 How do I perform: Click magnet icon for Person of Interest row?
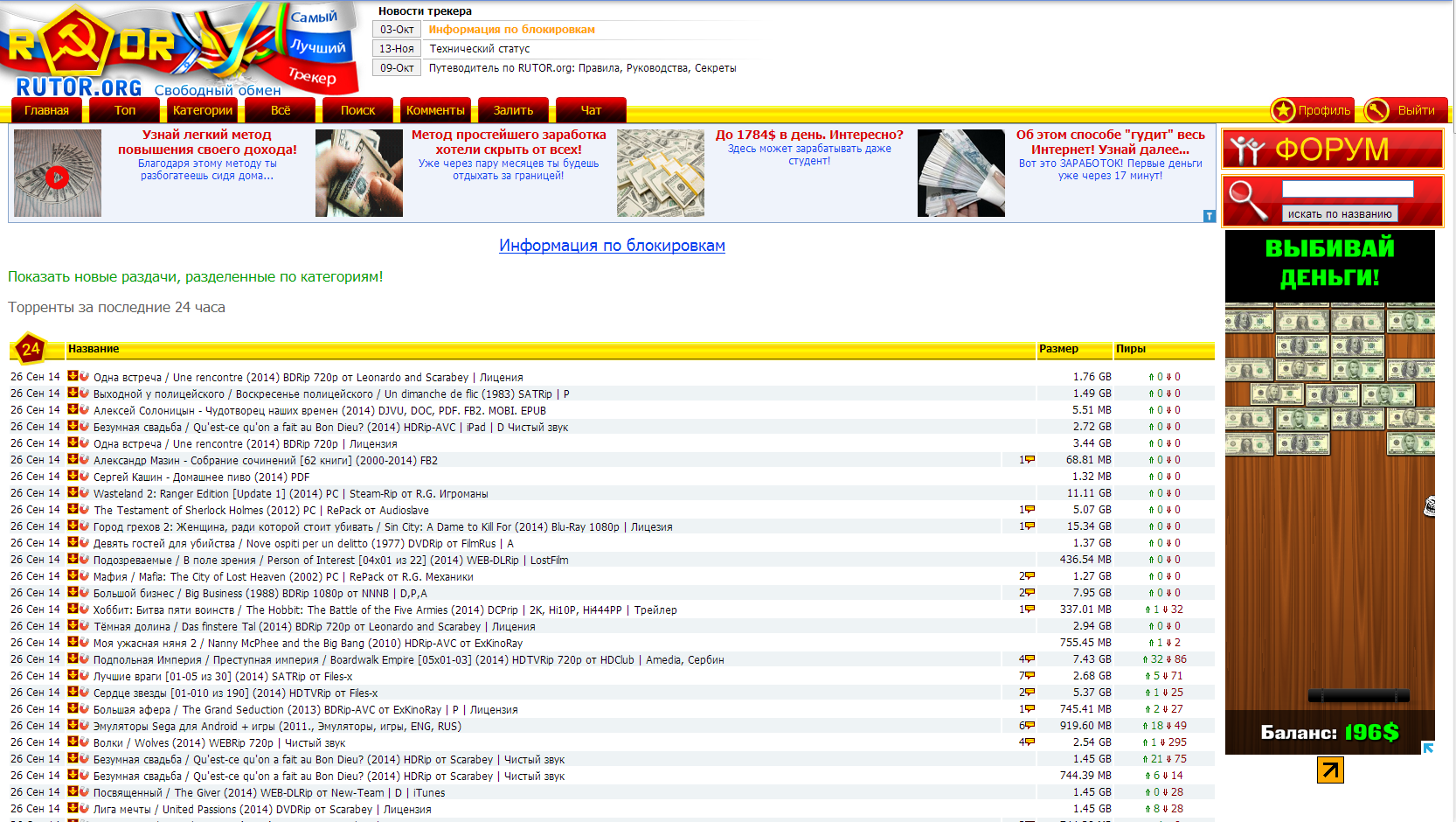click(84, 559)
